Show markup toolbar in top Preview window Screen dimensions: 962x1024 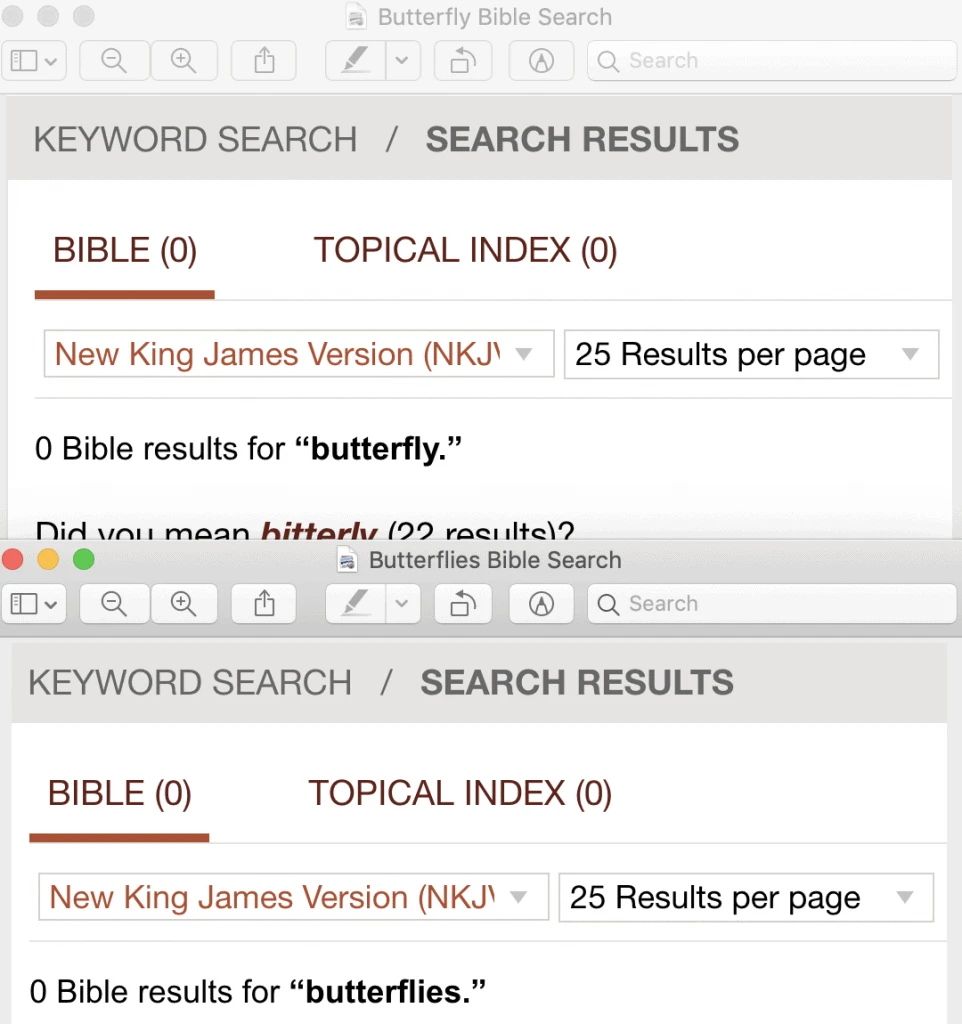point(541,61)
